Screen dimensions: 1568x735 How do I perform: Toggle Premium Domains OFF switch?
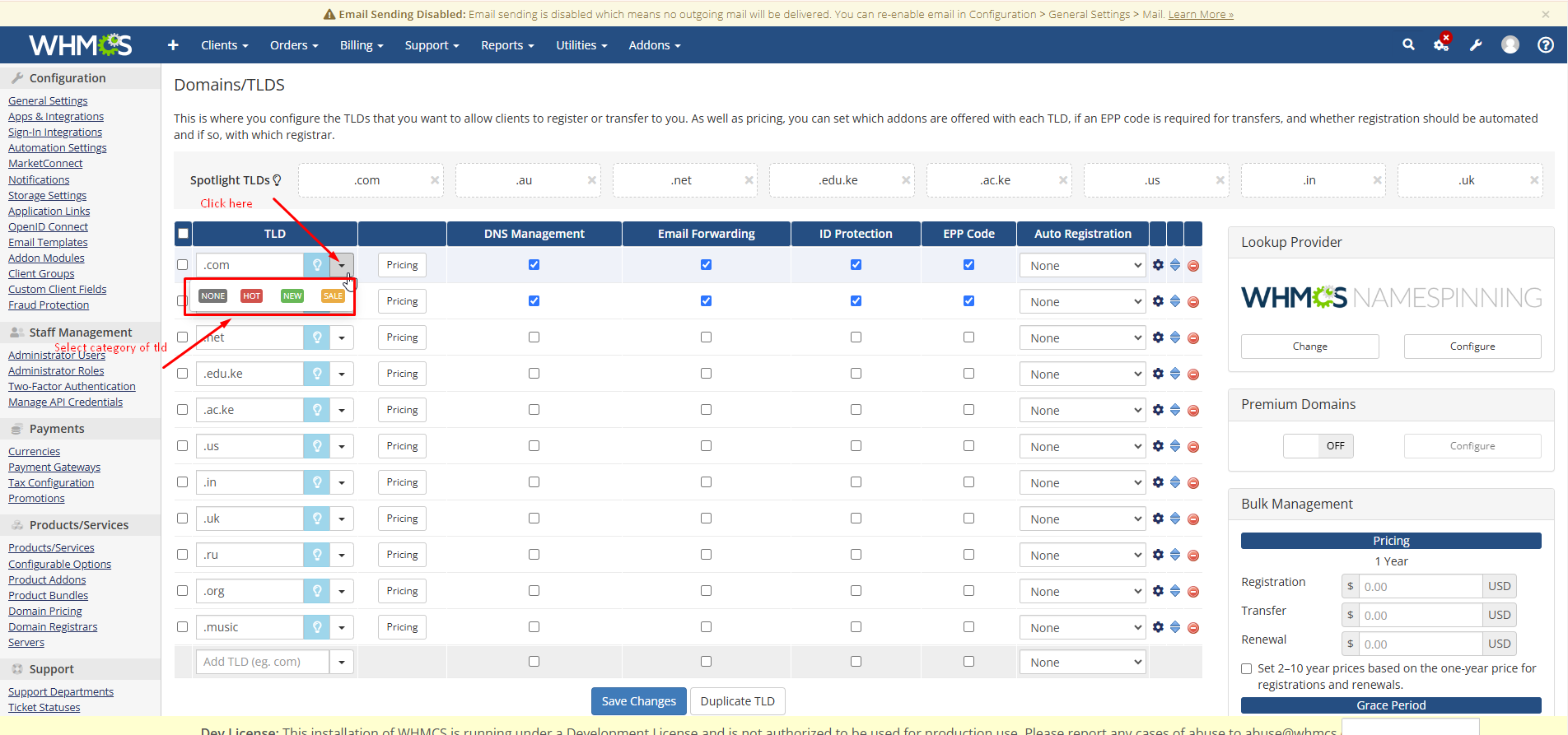click(1318, 446)
